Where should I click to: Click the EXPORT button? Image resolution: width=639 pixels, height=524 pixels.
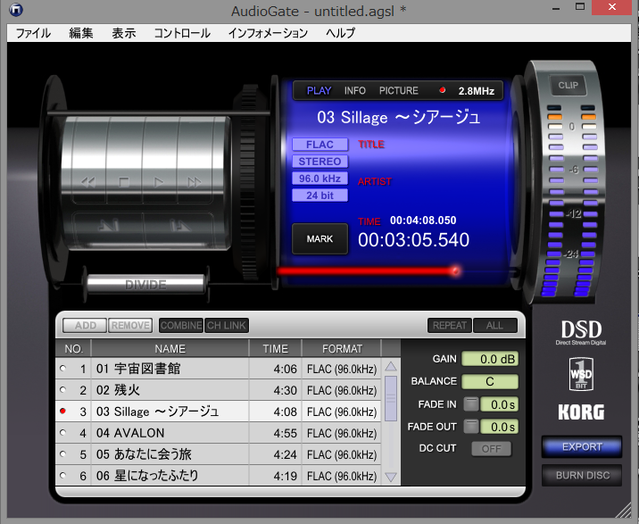(582, 447)
